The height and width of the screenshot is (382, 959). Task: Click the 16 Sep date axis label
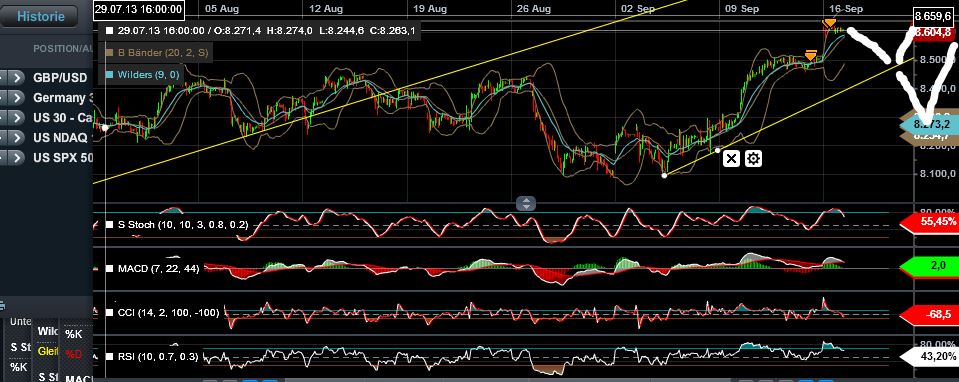tap(846, 9)
